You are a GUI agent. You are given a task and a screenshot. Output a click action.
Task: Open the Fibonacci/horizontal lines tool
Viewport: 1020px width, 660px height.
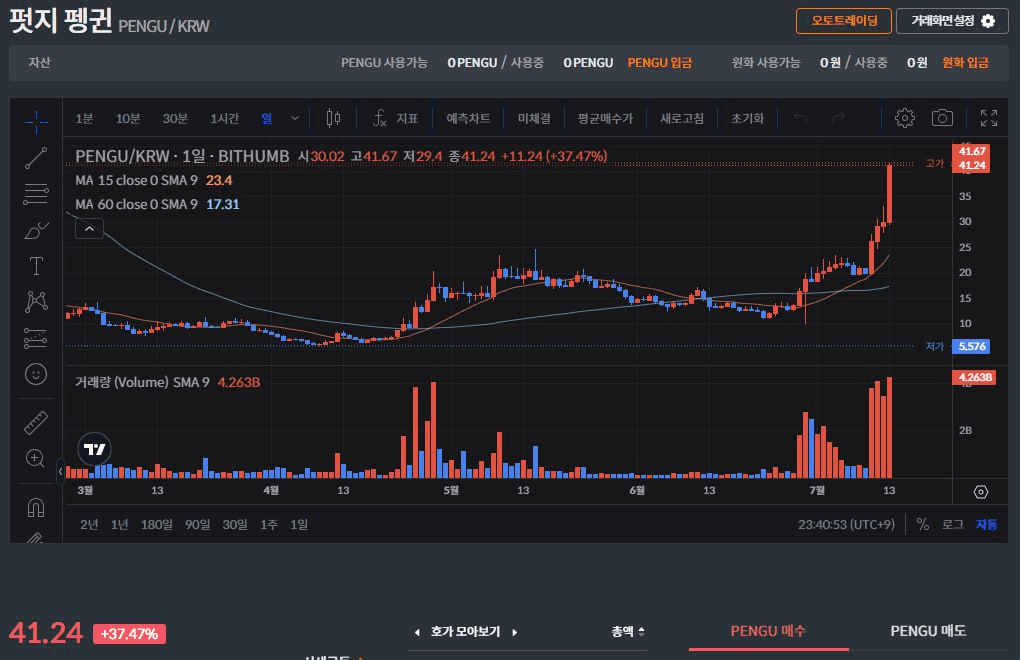click(x=36, y=194)
